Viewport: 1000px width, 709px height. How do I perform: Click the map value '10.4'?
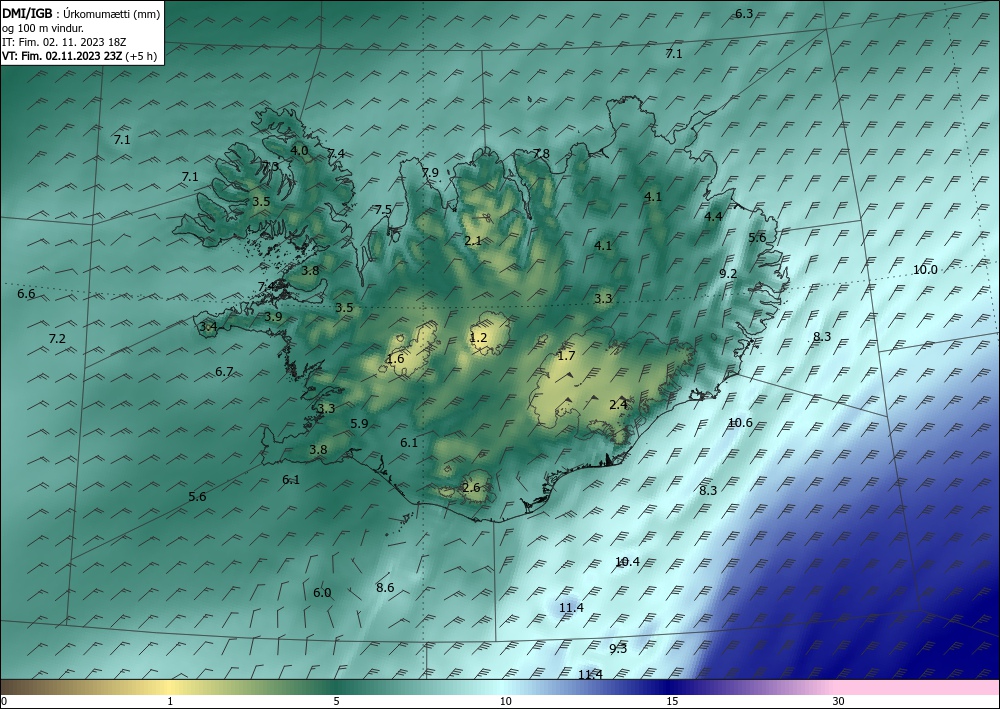click(x=628, y=561)
